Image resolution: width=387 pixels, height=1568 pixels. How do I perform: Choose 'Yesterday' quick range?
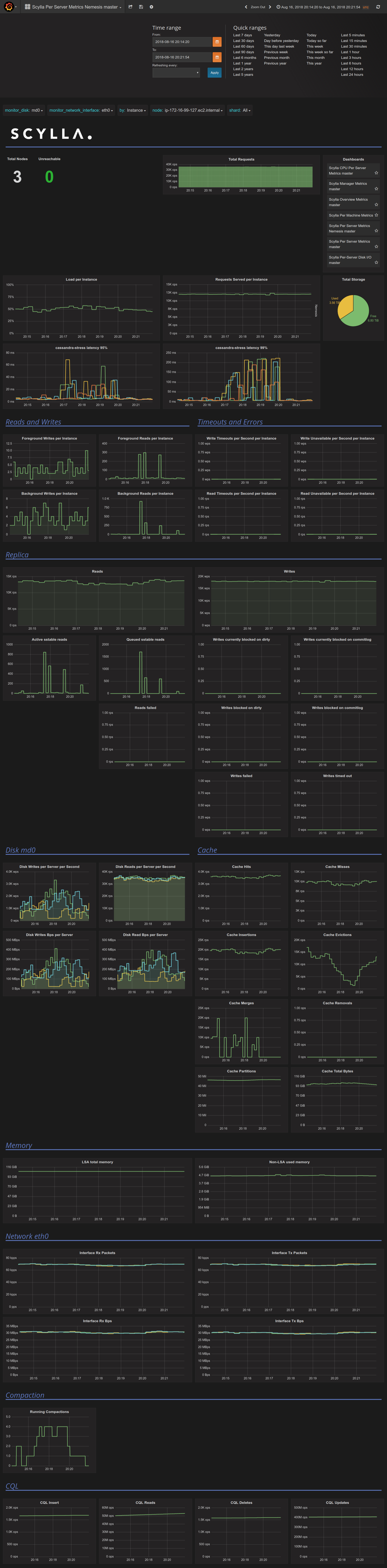click(x=272, y=35)
